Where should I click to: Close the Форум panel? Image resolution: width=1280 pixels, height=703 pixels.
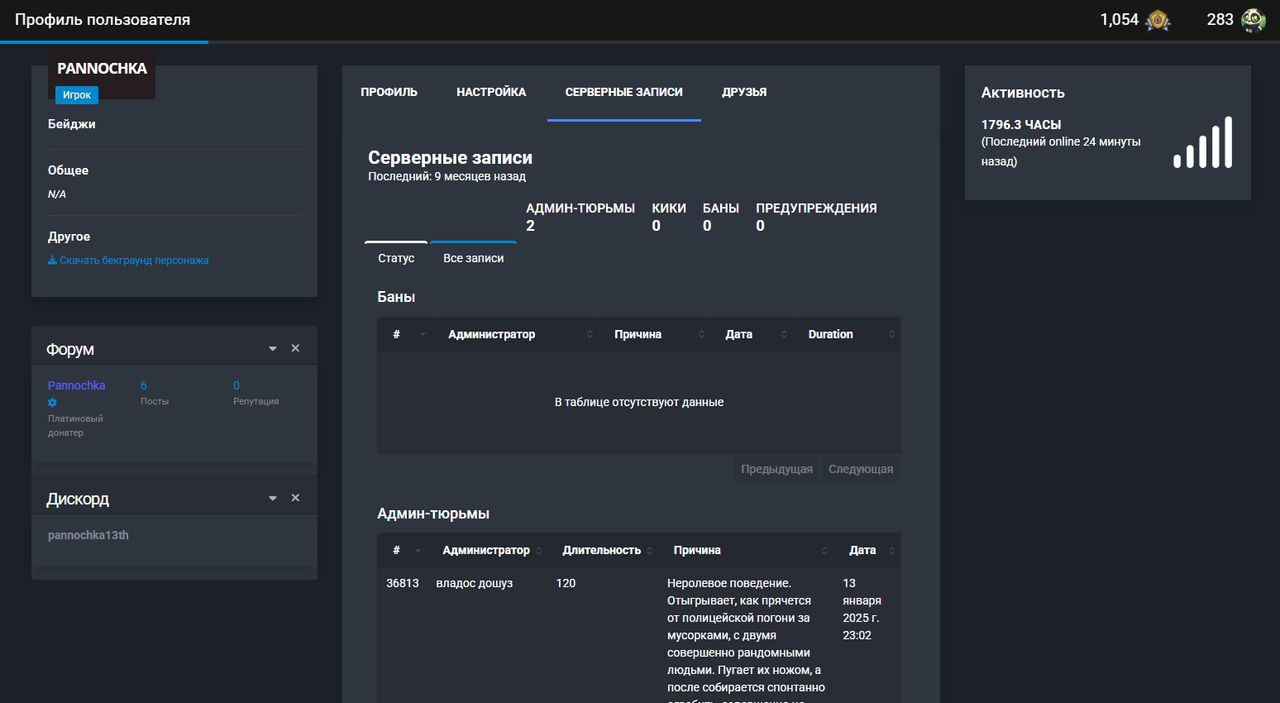(x=295, y=348)
